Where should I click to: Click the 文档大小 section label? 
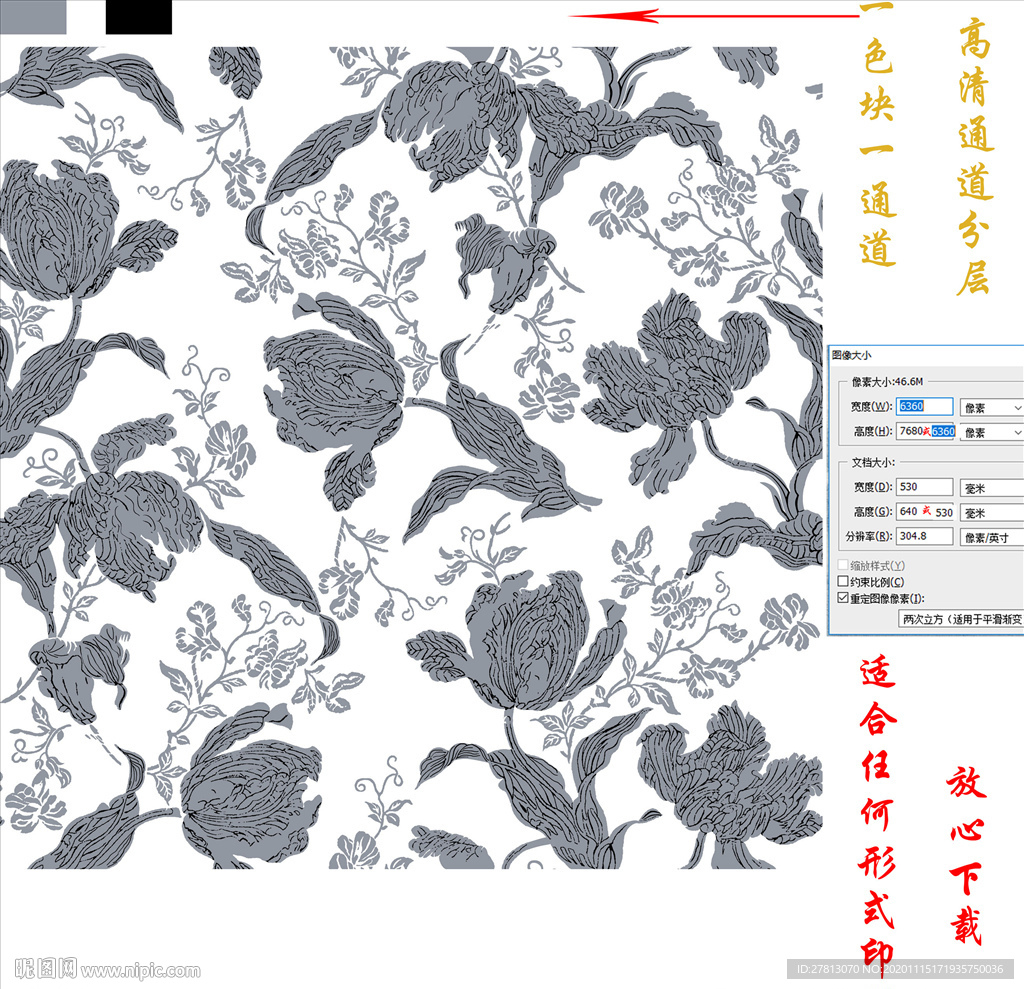pyautogui.click(x=873, y=462)
